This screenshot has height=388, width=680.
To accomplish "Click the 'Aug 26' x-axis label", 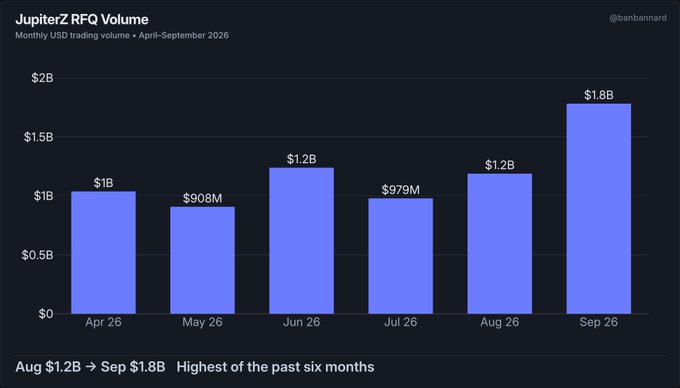I will click(500, 322).
